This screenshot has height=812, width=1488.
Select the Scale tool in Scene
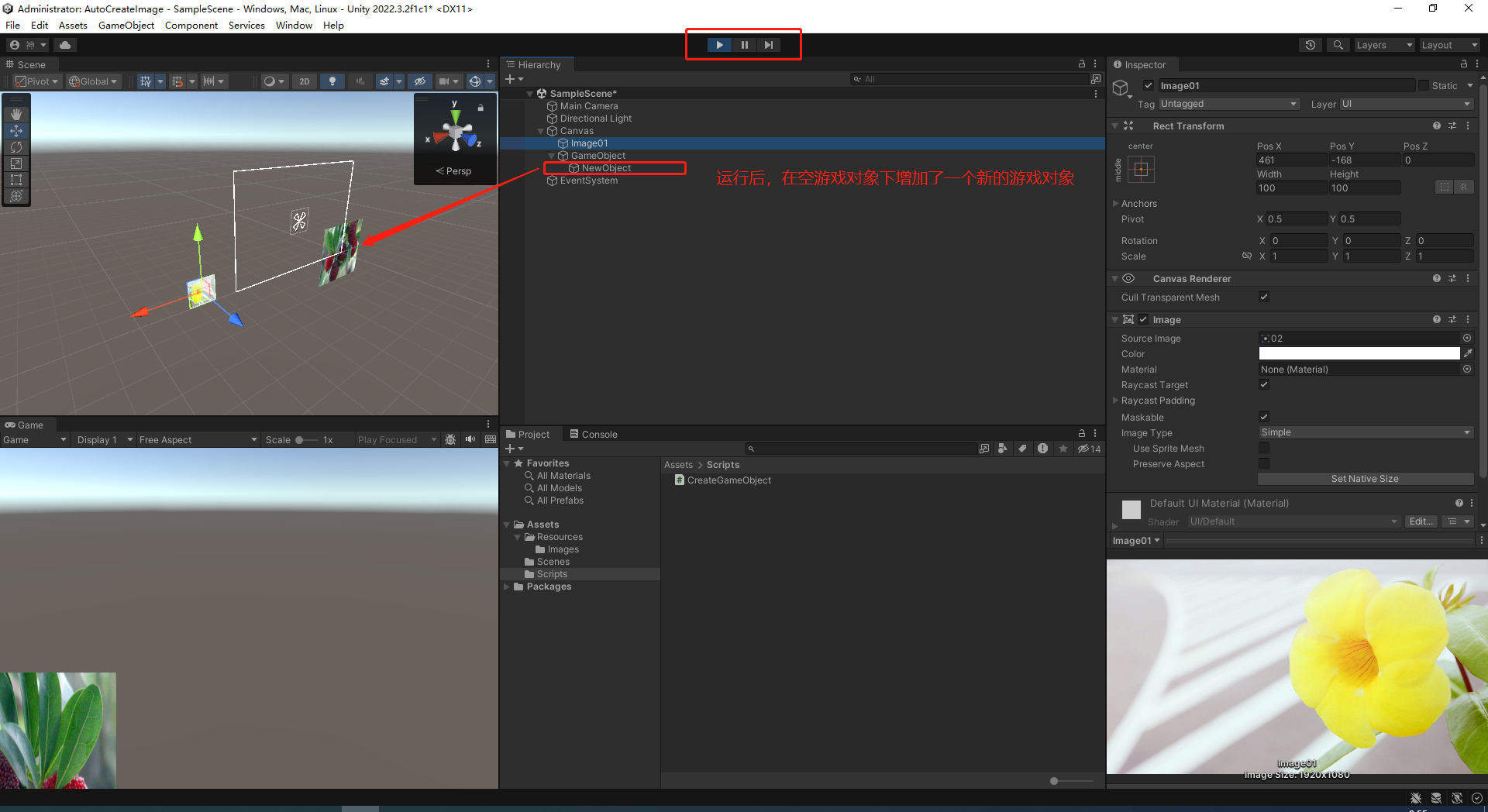point(16,163)
